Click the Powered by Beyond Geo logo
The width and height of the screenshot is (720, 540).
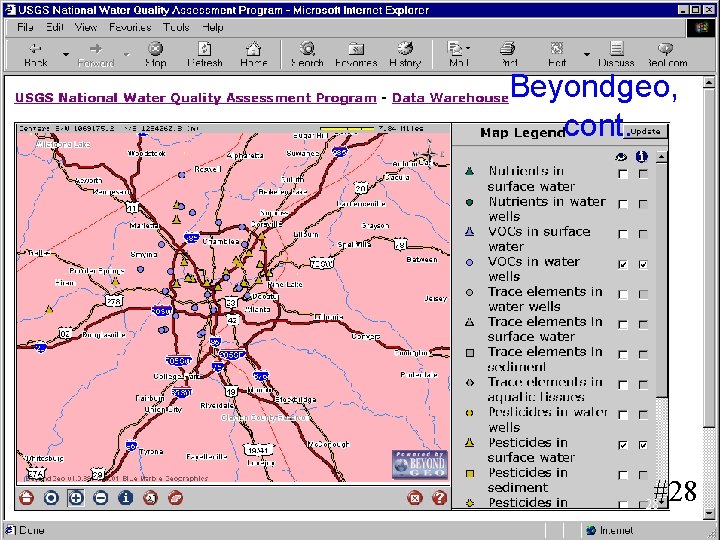(419, 465)
